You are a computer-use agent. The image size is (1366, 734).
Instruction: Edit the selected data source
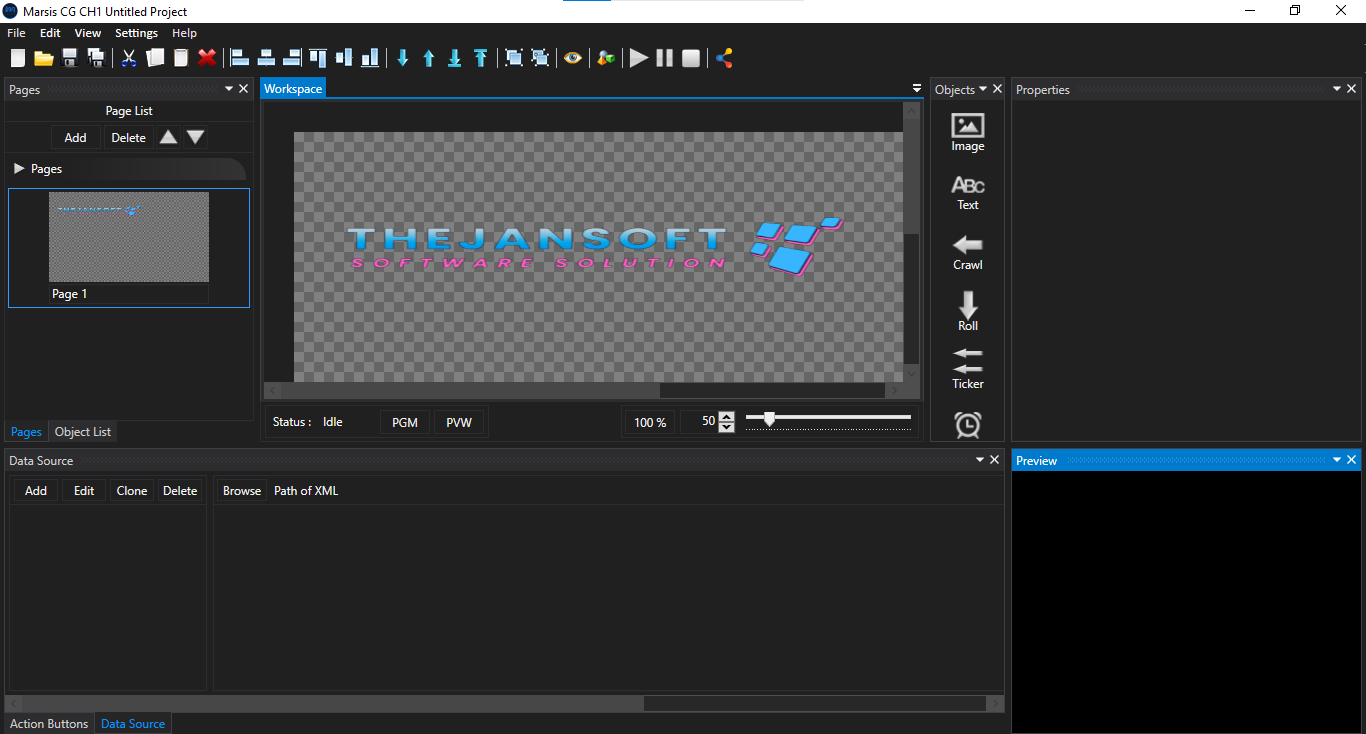point(84,490)
